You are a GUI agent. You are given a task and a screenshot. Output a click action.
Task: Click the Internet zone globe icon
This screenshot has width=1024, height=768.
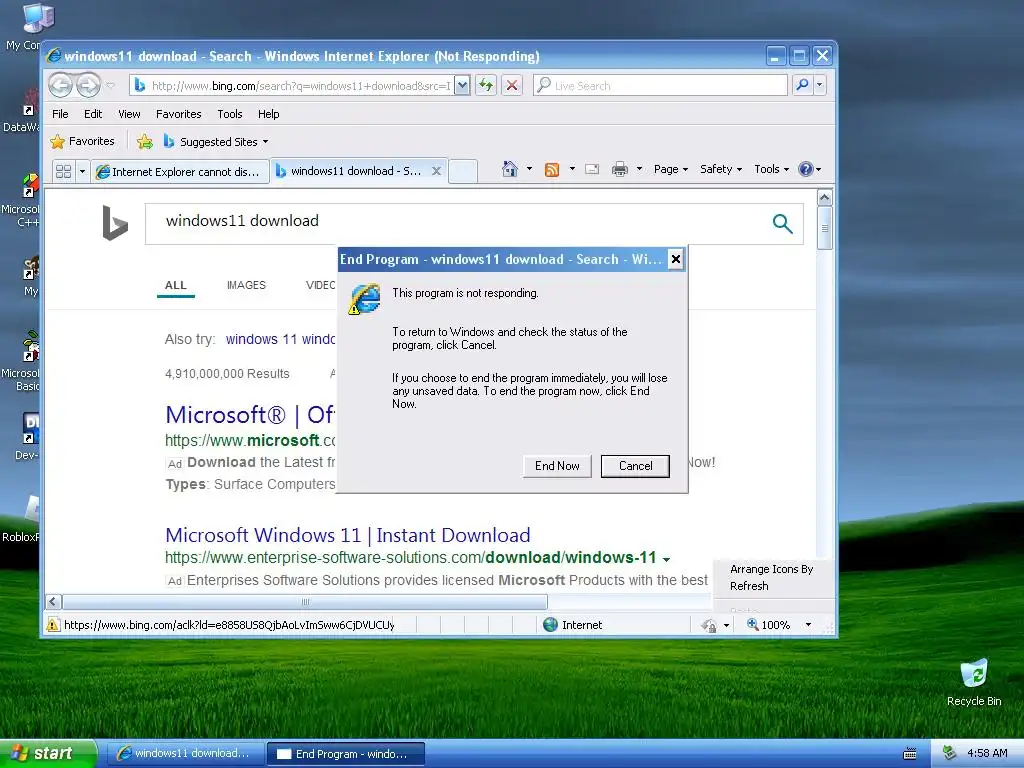coord(551,625)
